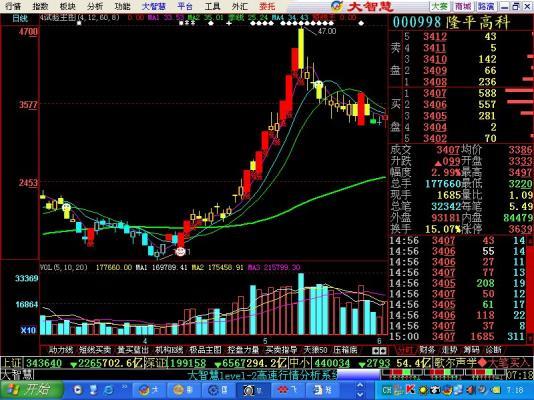Click the K icon in system tray
534x400 pixels.
tap(410, 390)
